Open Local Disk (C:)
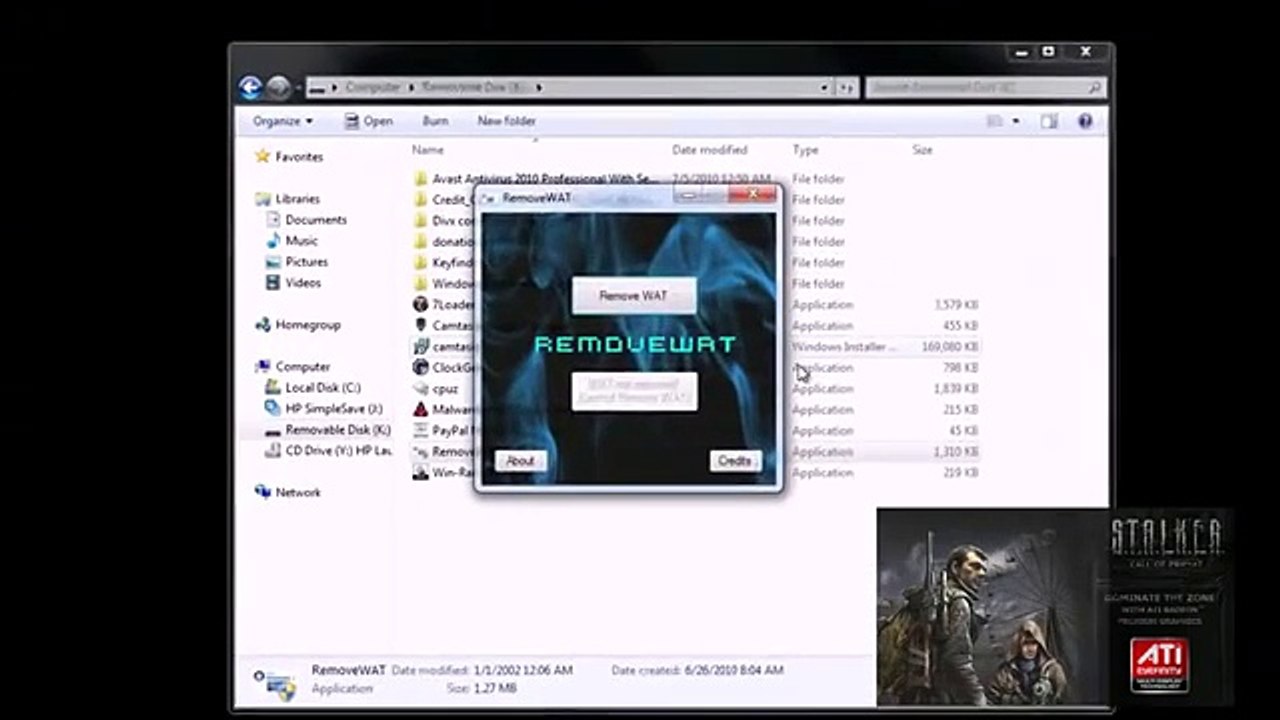This screenshot has height=720, width=1280. (323, 388)
